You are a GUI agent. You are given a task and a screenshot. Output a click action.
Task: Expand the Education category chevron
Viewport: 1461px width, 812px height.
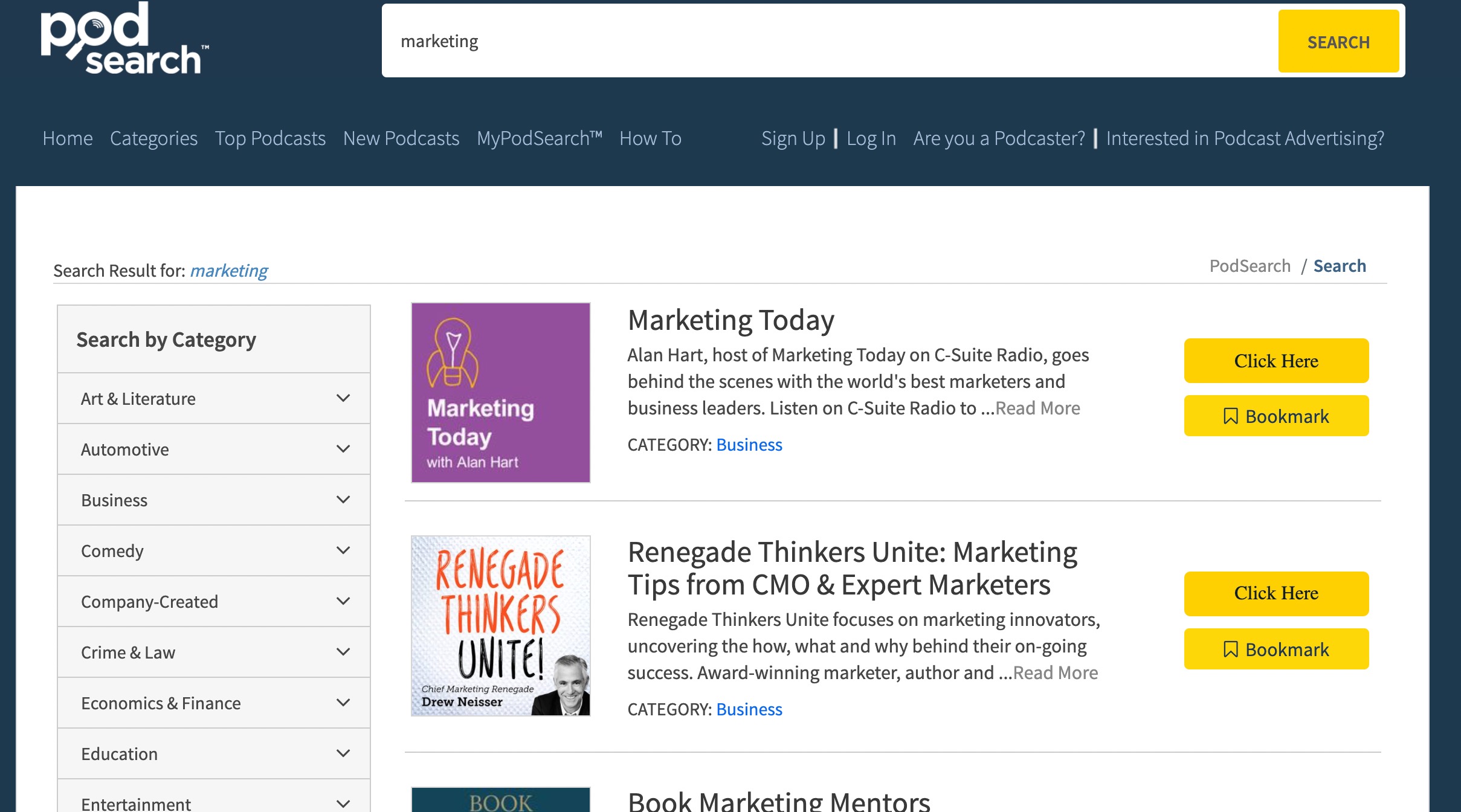click(x=343, y=753)
